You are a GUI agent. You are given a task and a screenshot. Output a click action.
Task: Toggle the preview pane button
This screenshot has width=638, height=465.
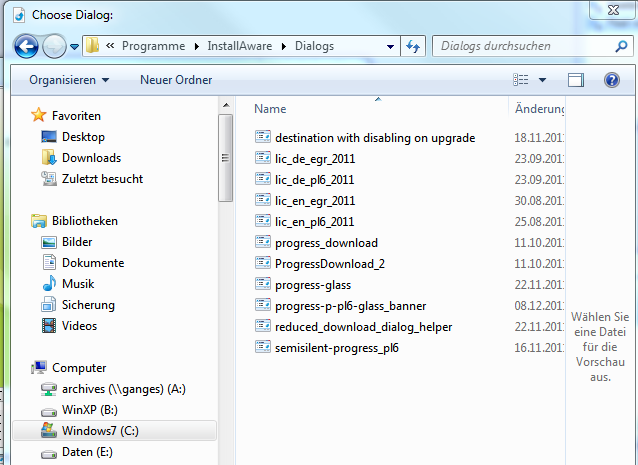(x=575, y=80)
